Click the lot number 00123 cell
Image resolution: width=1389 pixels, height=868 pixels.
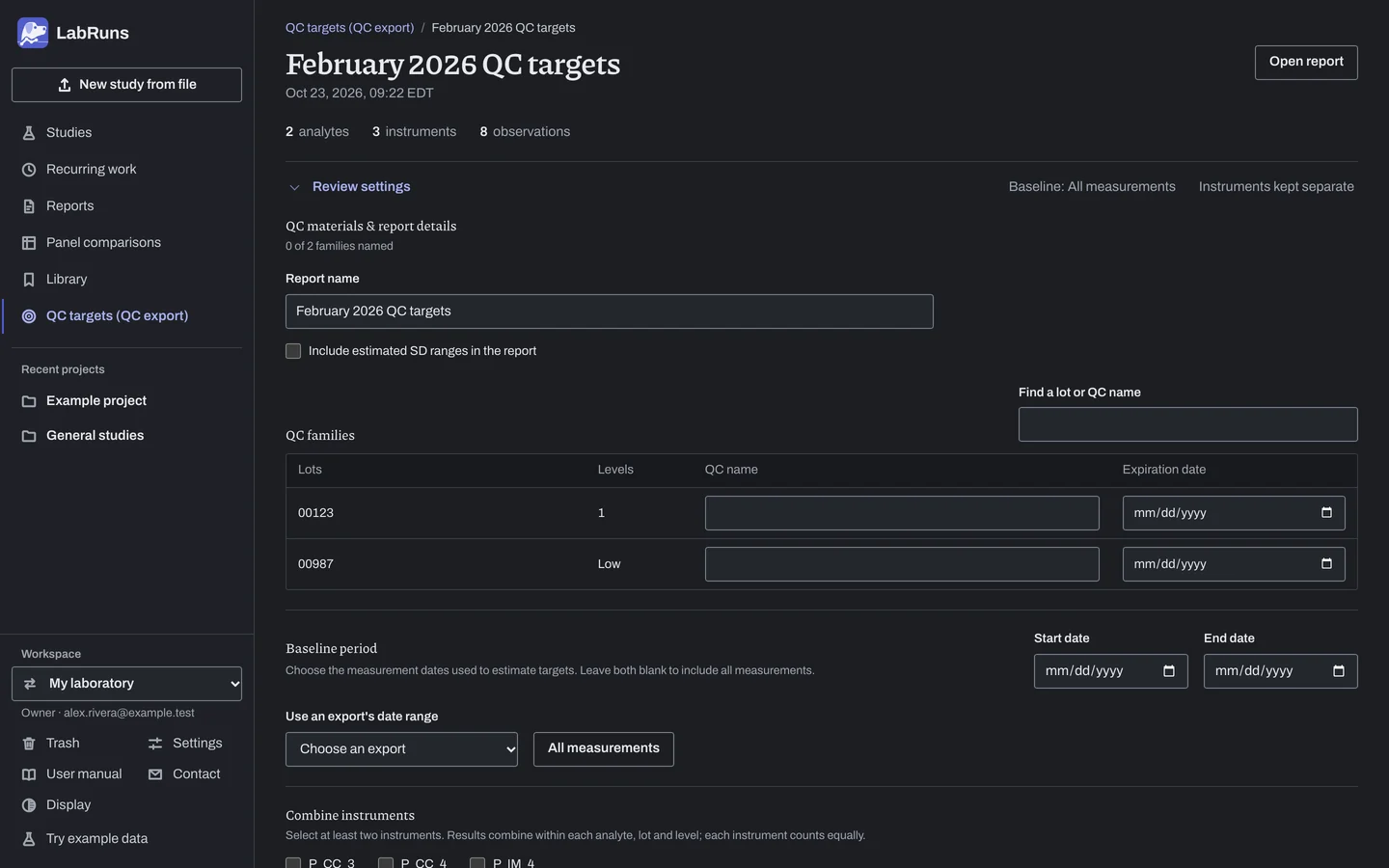315,513
